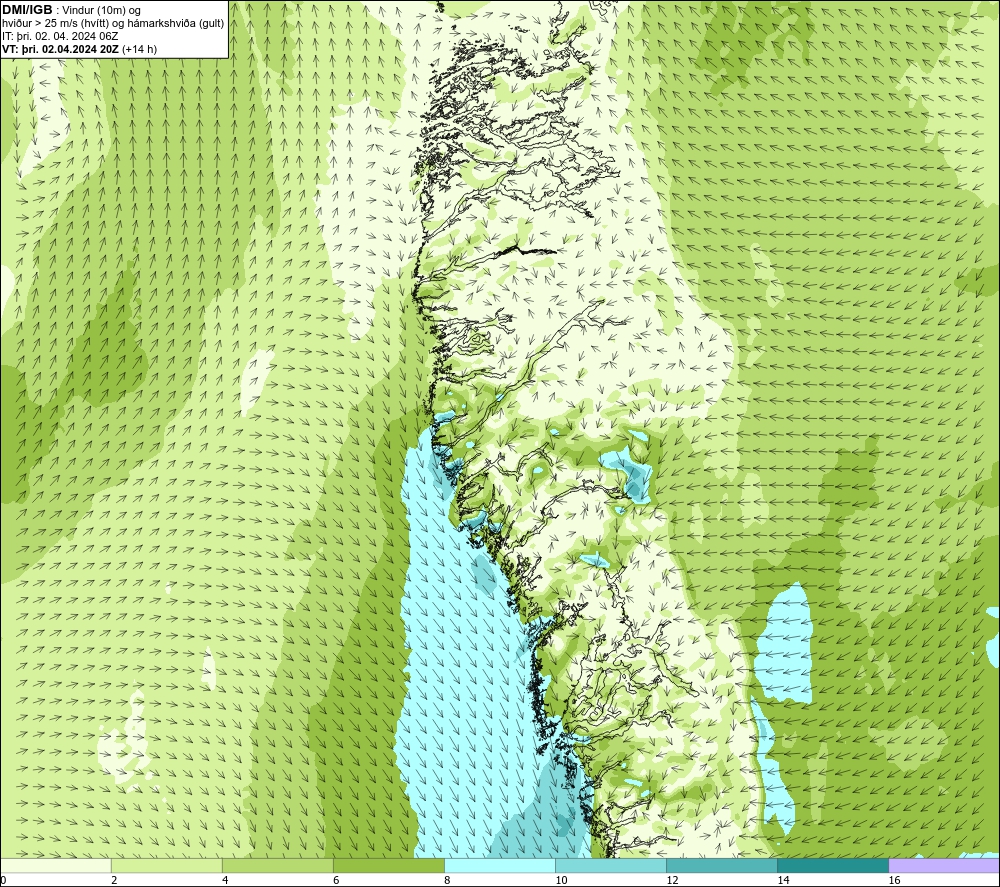This screenshot has width=1000, height=887.
Task: Click the legend label '10'
Action: coord(561,881)
